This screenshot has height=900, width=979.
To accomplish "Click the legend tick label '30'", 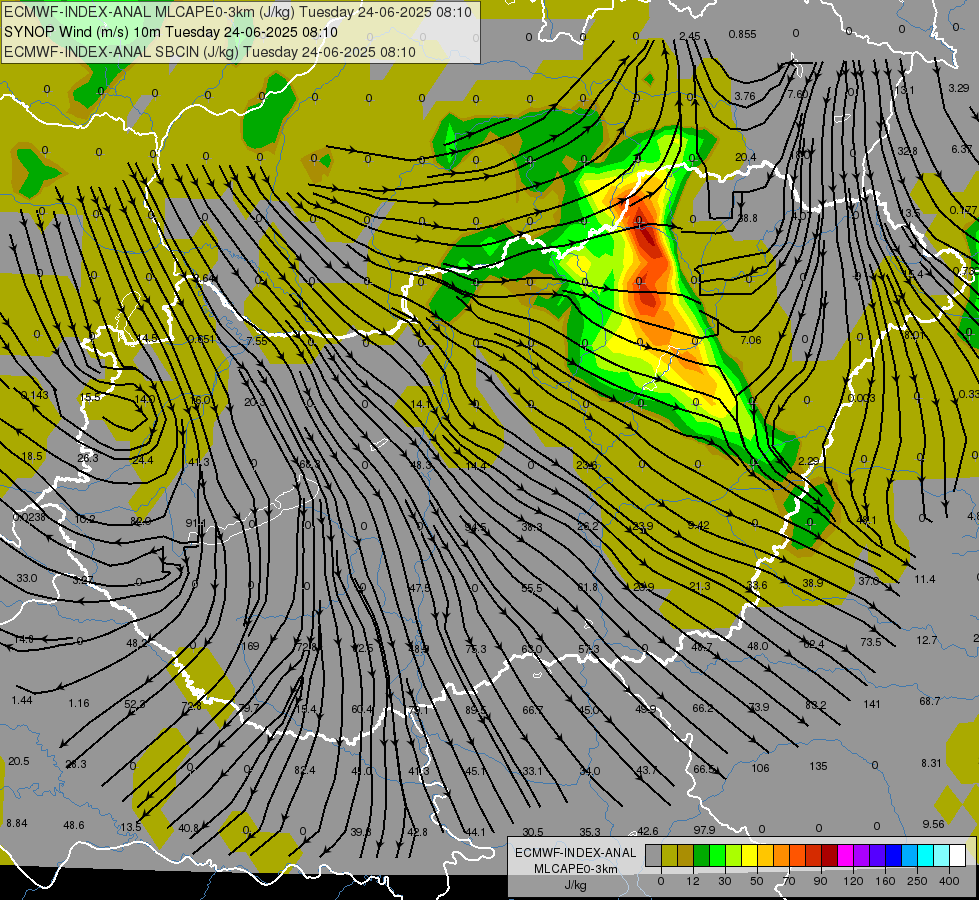I will click(x=724, y=881).
